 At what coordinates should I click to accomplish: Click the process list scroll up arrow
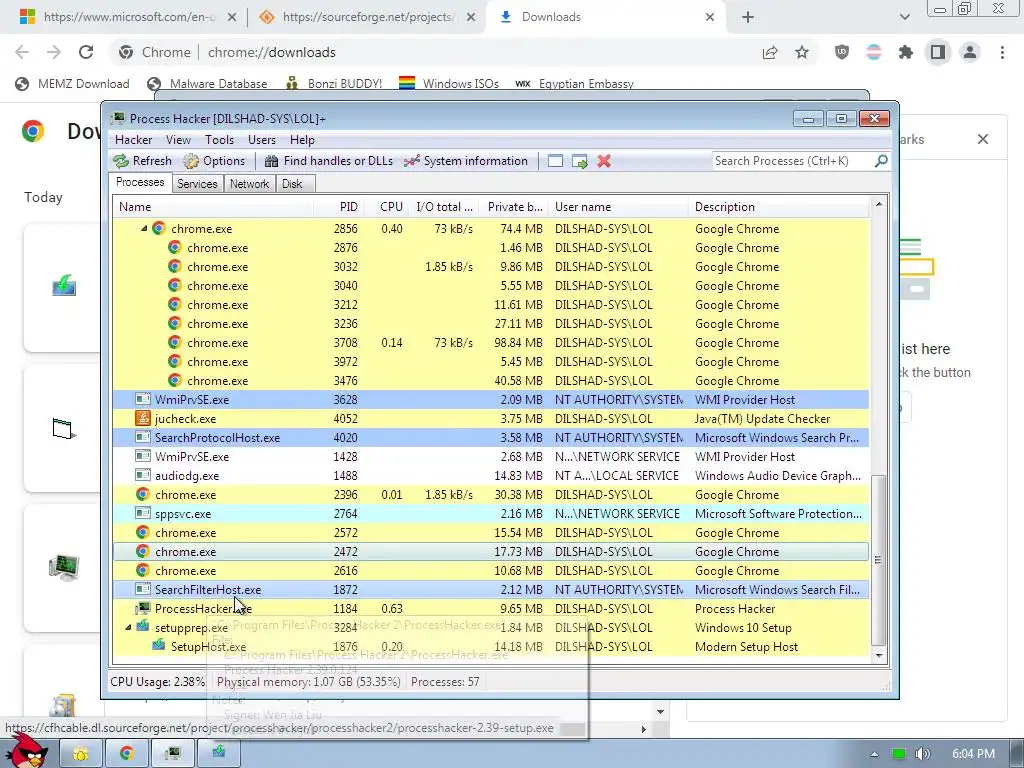(879, 204)
